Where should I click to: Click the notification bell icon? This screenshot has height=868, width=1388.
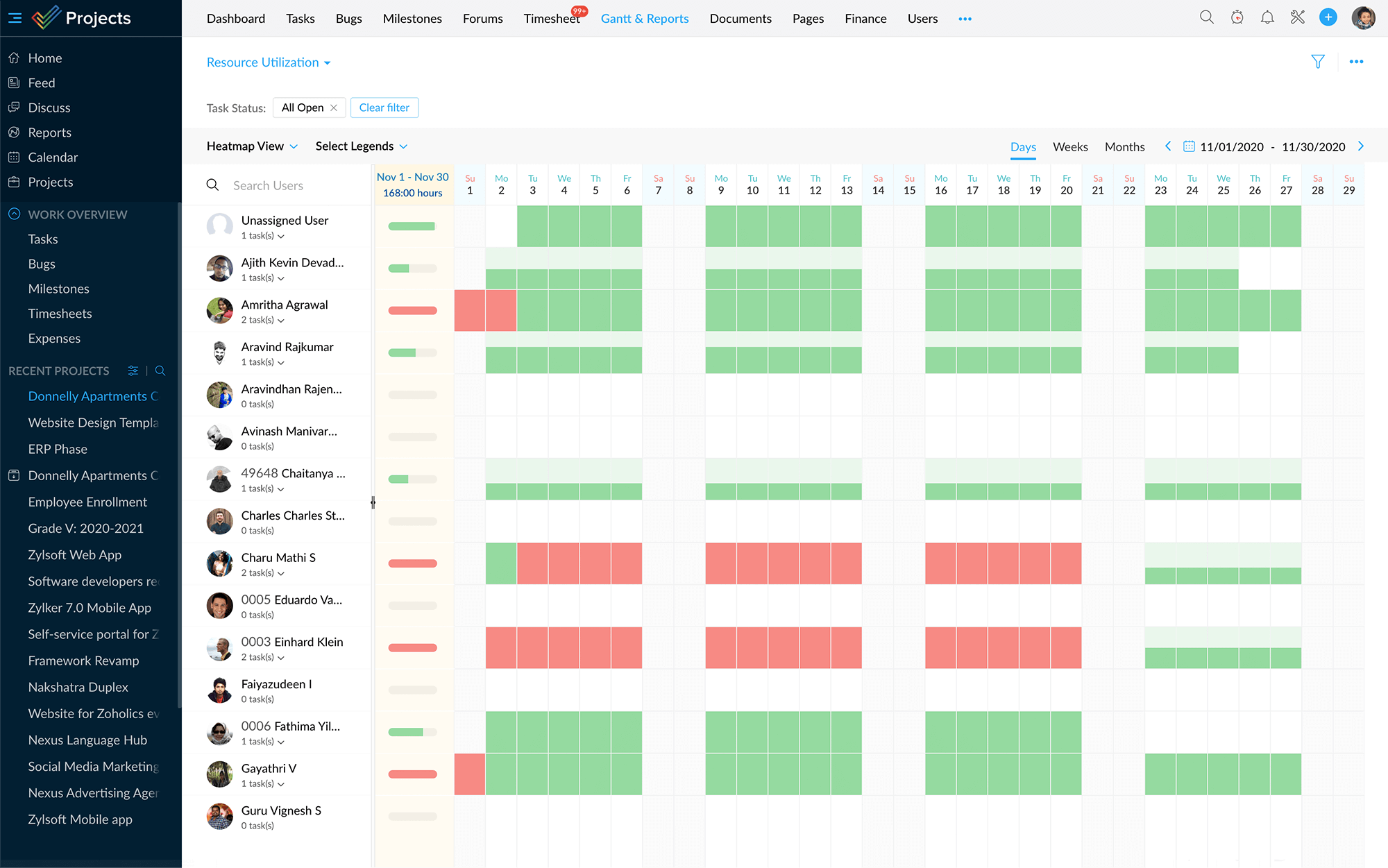pos(1267,18)
